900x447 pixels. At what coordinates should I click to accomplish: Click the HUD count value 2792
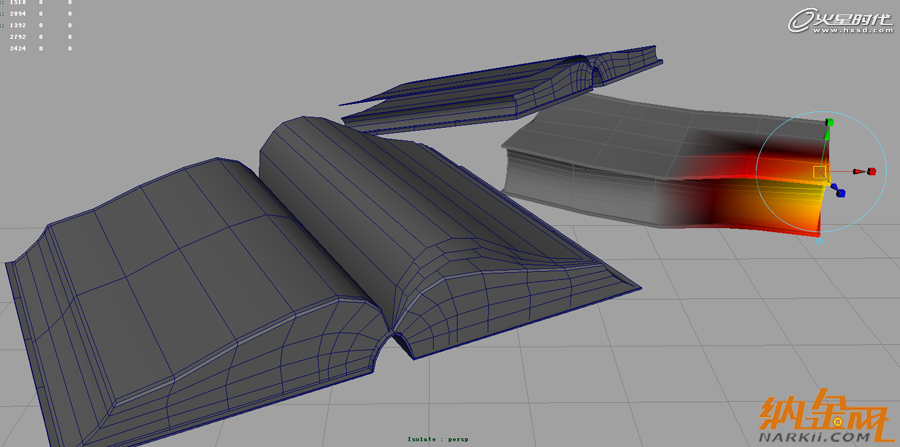17,37
